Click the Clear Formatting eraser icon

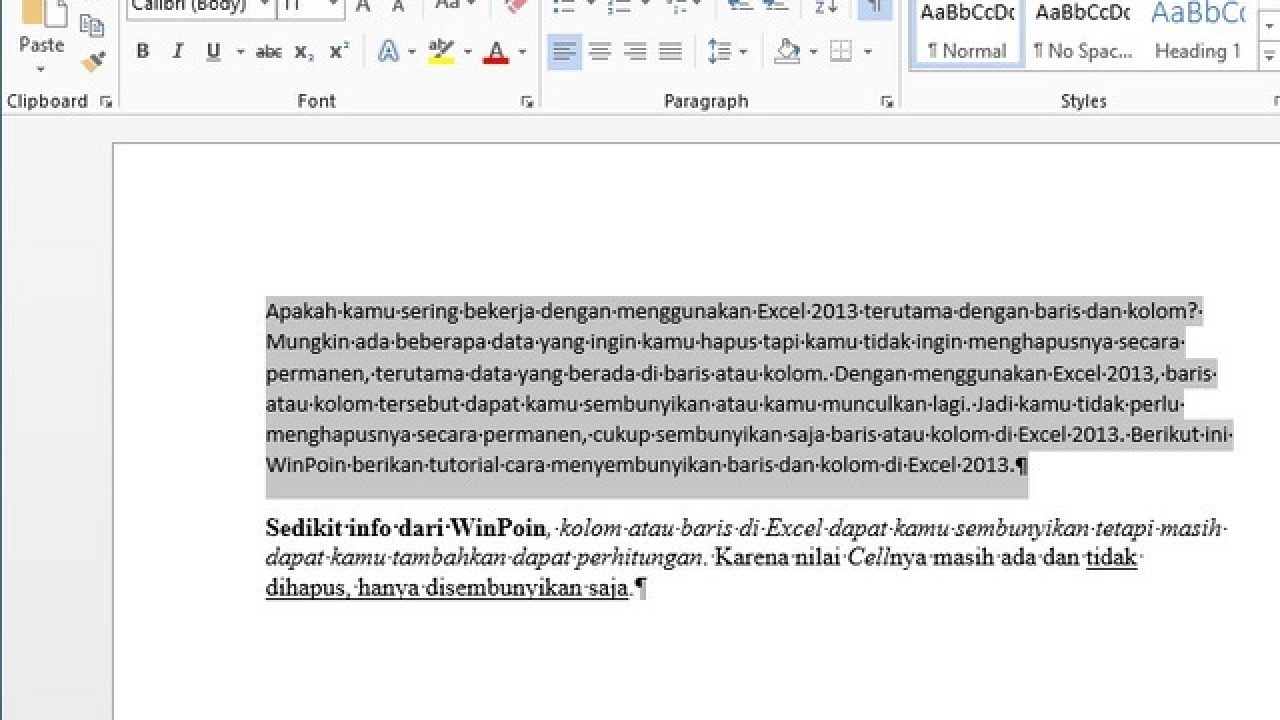coord(516,6)
